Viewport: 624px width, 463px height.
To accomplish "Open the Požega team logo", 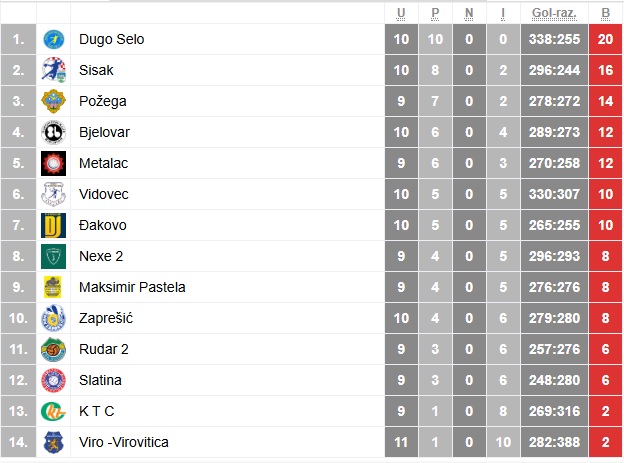I will (53, 101).
